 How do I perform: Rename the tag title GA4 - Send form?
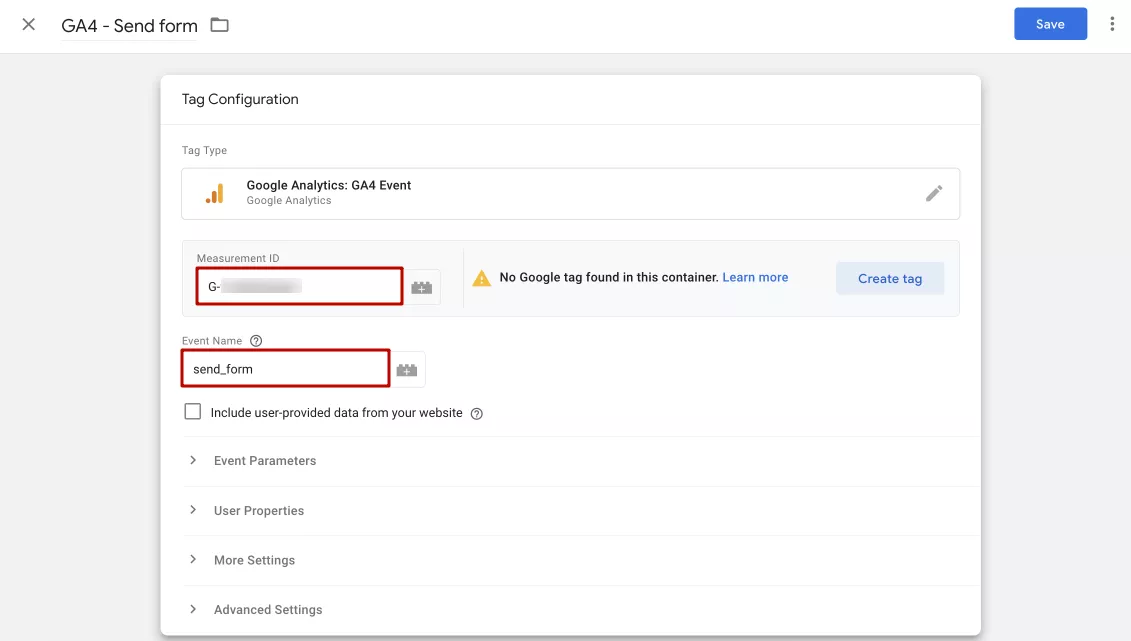click(129, 25)
